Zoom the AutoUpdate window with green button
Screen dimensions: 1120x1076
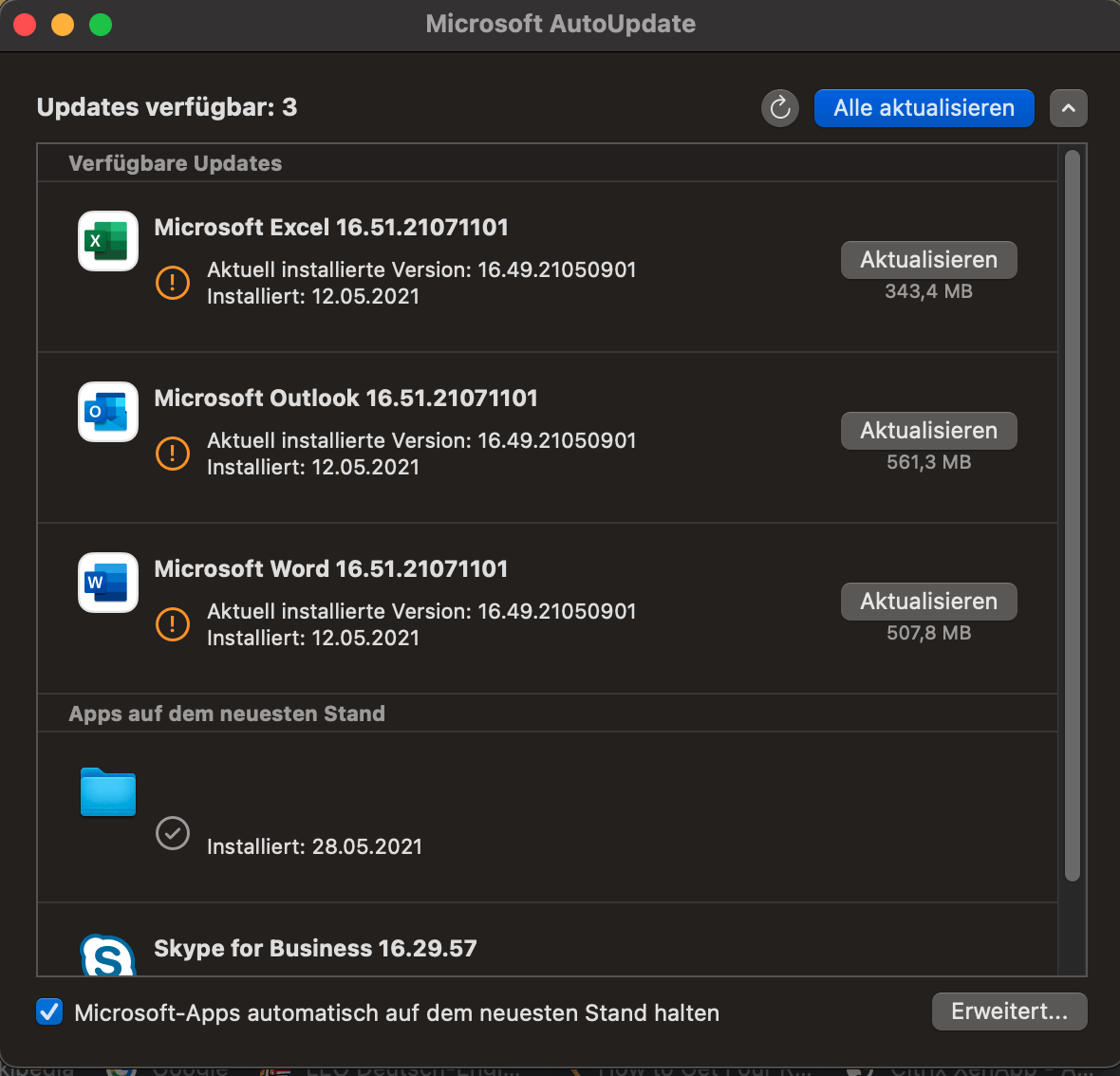click(101, 25)
